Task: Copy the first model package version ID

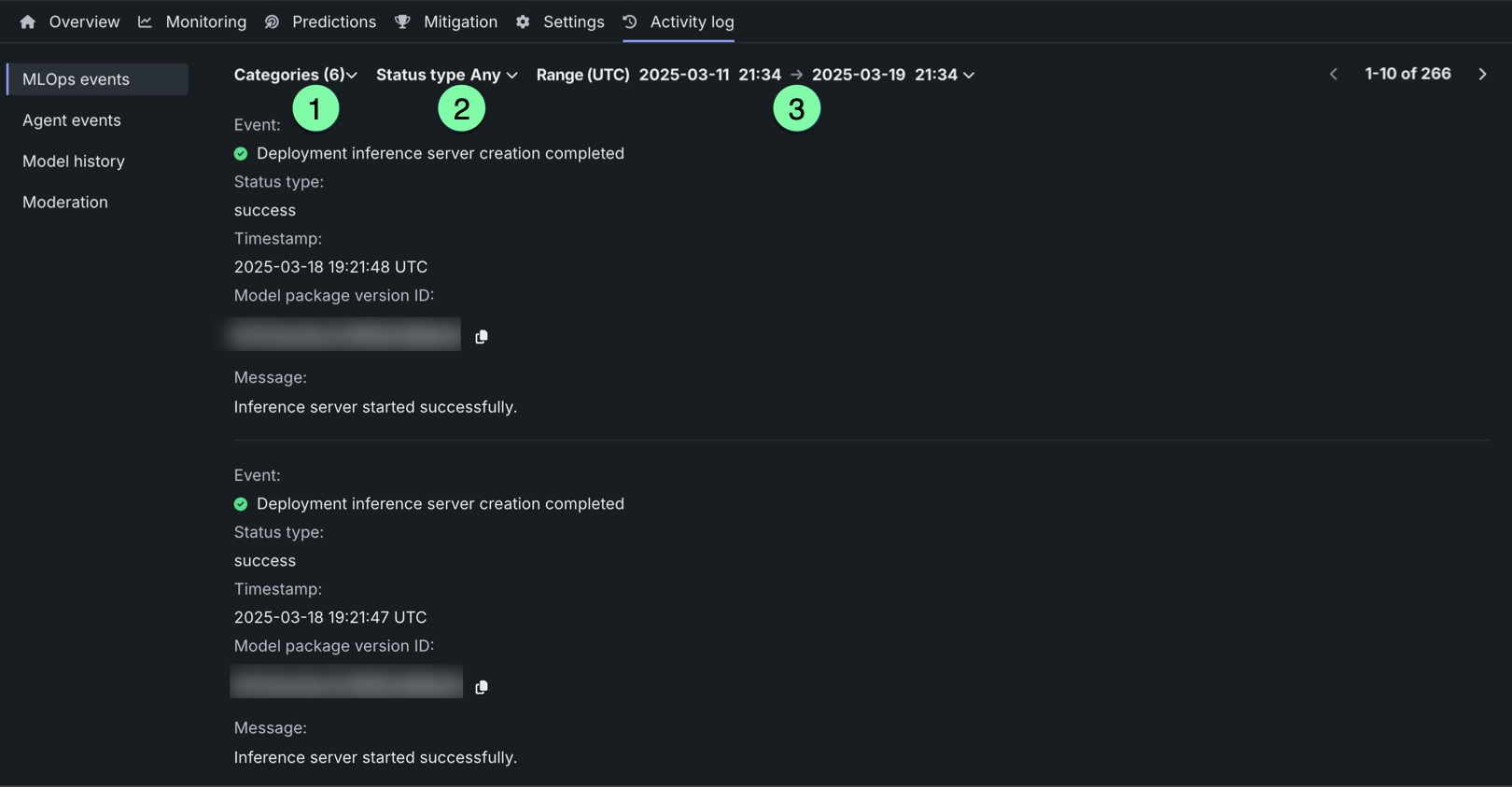Action: coord(482,337)
